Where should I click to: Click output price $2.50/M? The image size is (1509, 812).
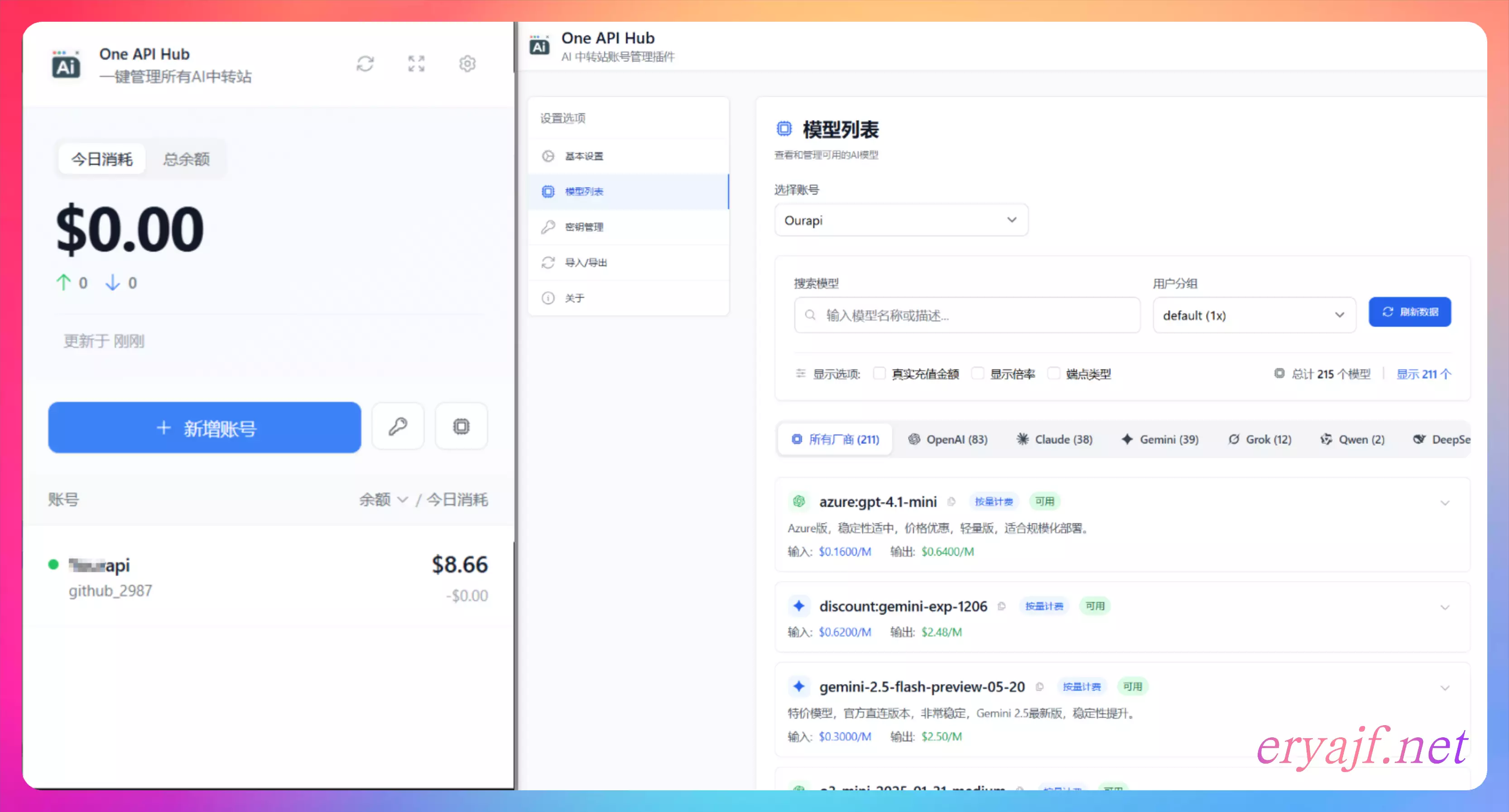[942, 736]
